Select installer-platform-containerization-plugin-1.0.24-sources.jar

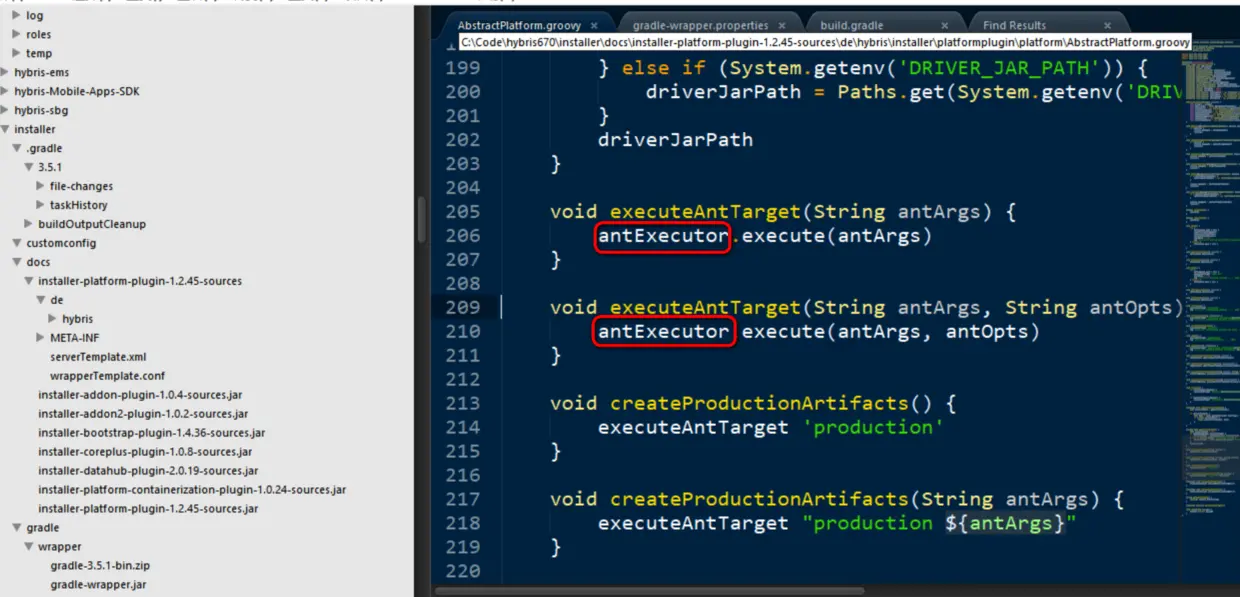(x=192, y=490)
